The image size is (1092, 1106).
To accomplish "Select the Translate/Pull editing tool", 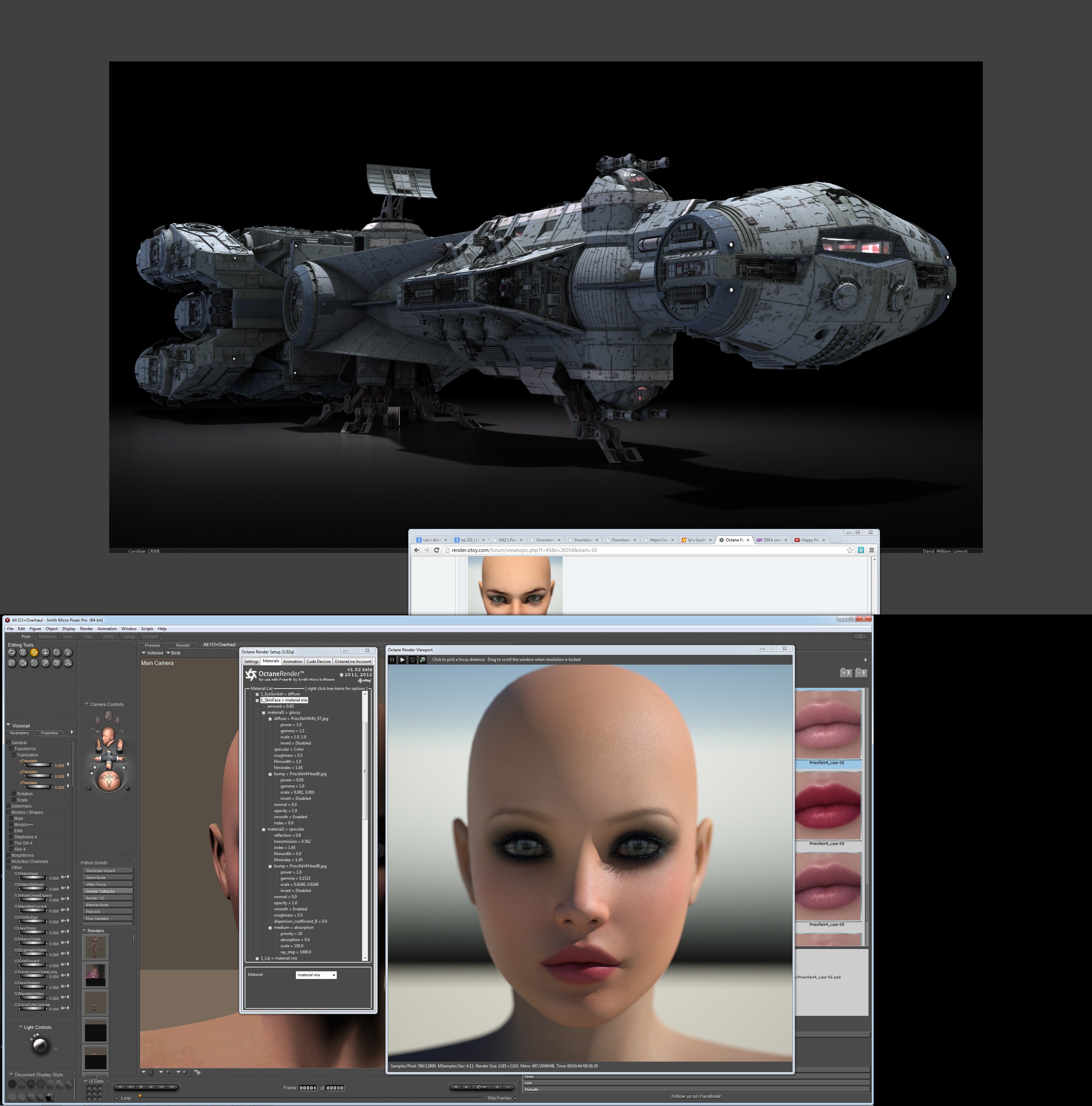I will pyautogui.click(x=34, y=652).
